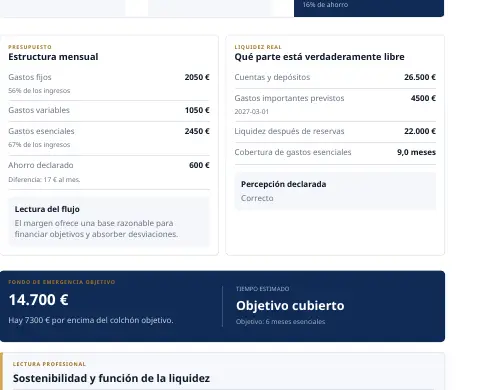This screenshot has width=482, height=390.
Task: Click 'Sostenibilidad y función de la liquidez' heading
Action: 111,378
